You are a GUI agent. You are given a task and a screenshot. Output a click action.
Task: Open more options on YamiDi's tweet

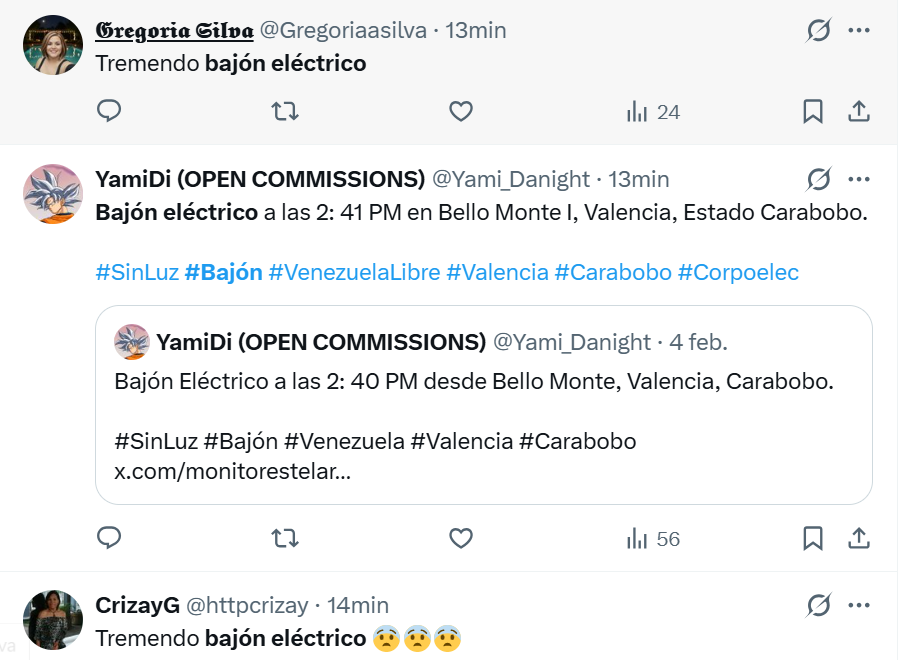coord(858,180)
